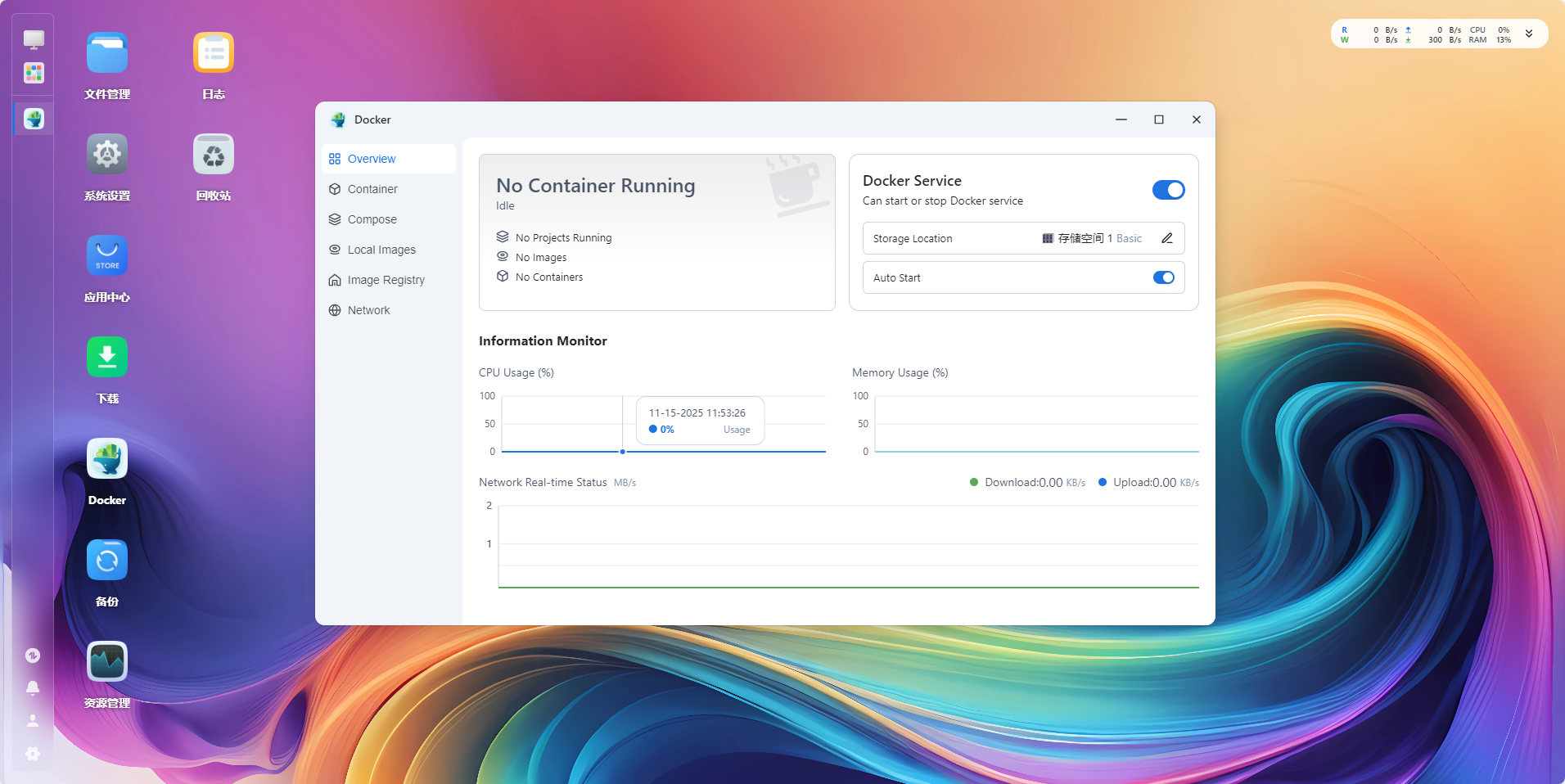The image size is (1565, 784).
Task: Toggle the Download series in network legend
Action: [x=1027, y=483]
